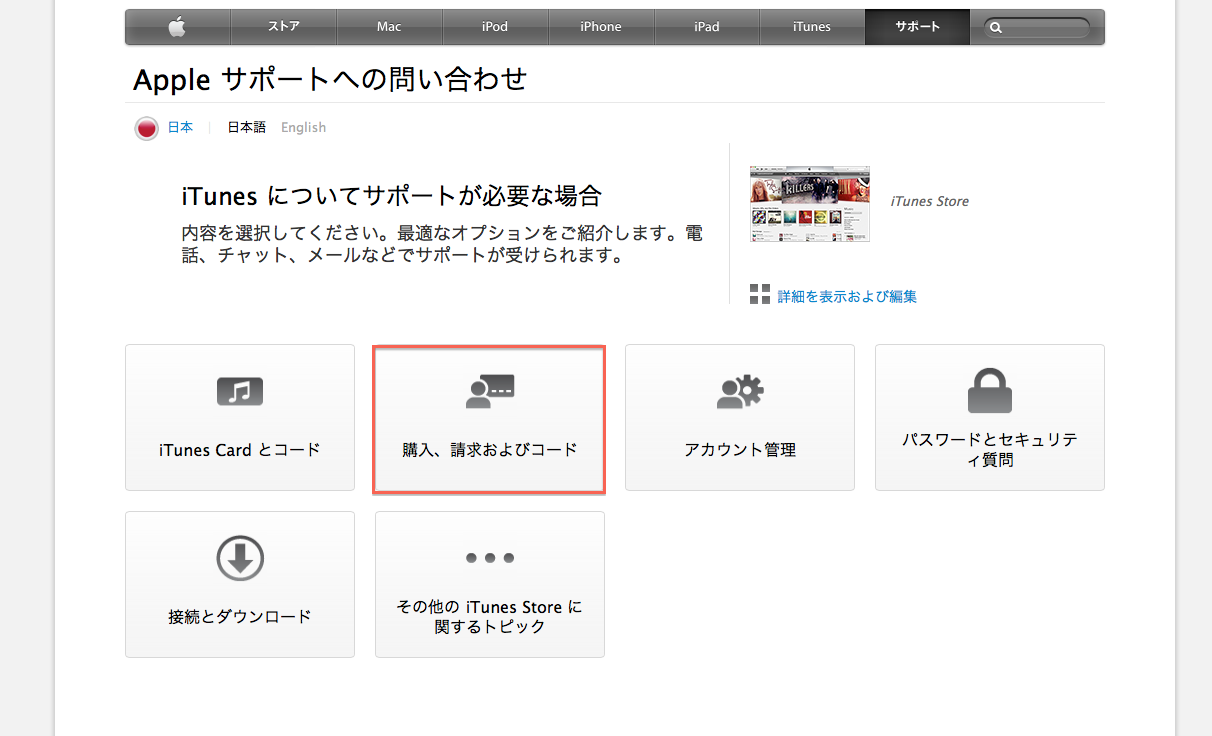Click the Japan flag icon
Viewport: 1212px width, 736px height.
click(147, 128)
